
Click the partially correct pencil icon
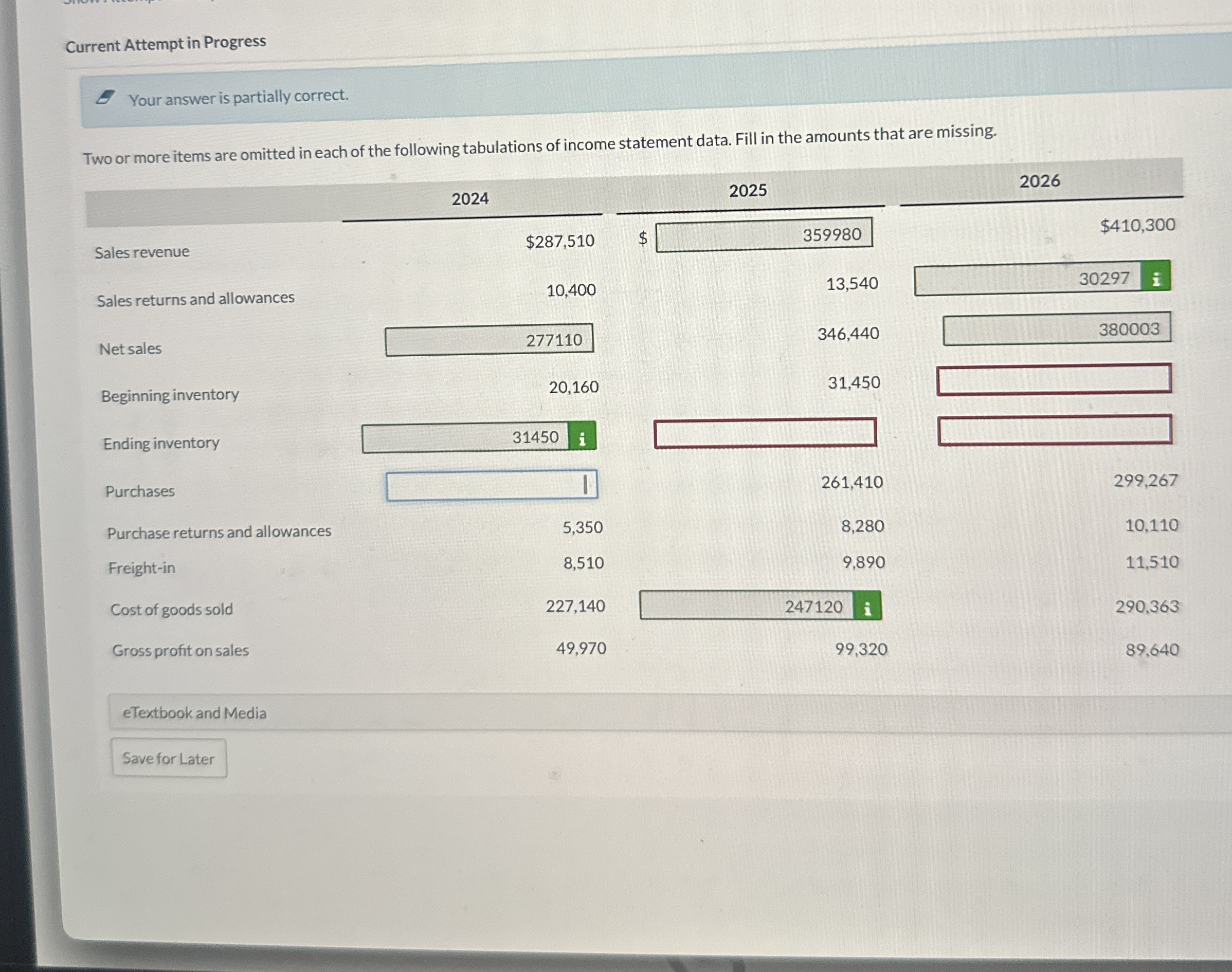tap(105, 98)
